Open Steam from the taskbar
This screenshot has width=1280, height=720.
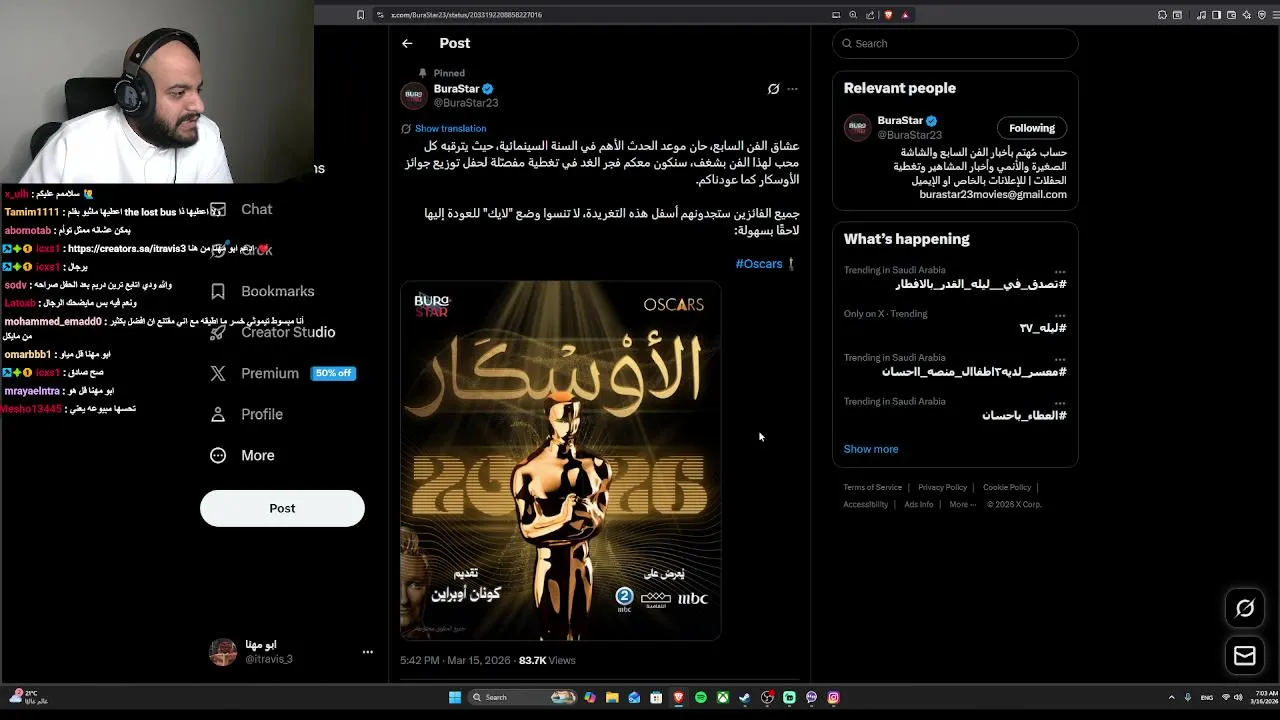[744, 697]
